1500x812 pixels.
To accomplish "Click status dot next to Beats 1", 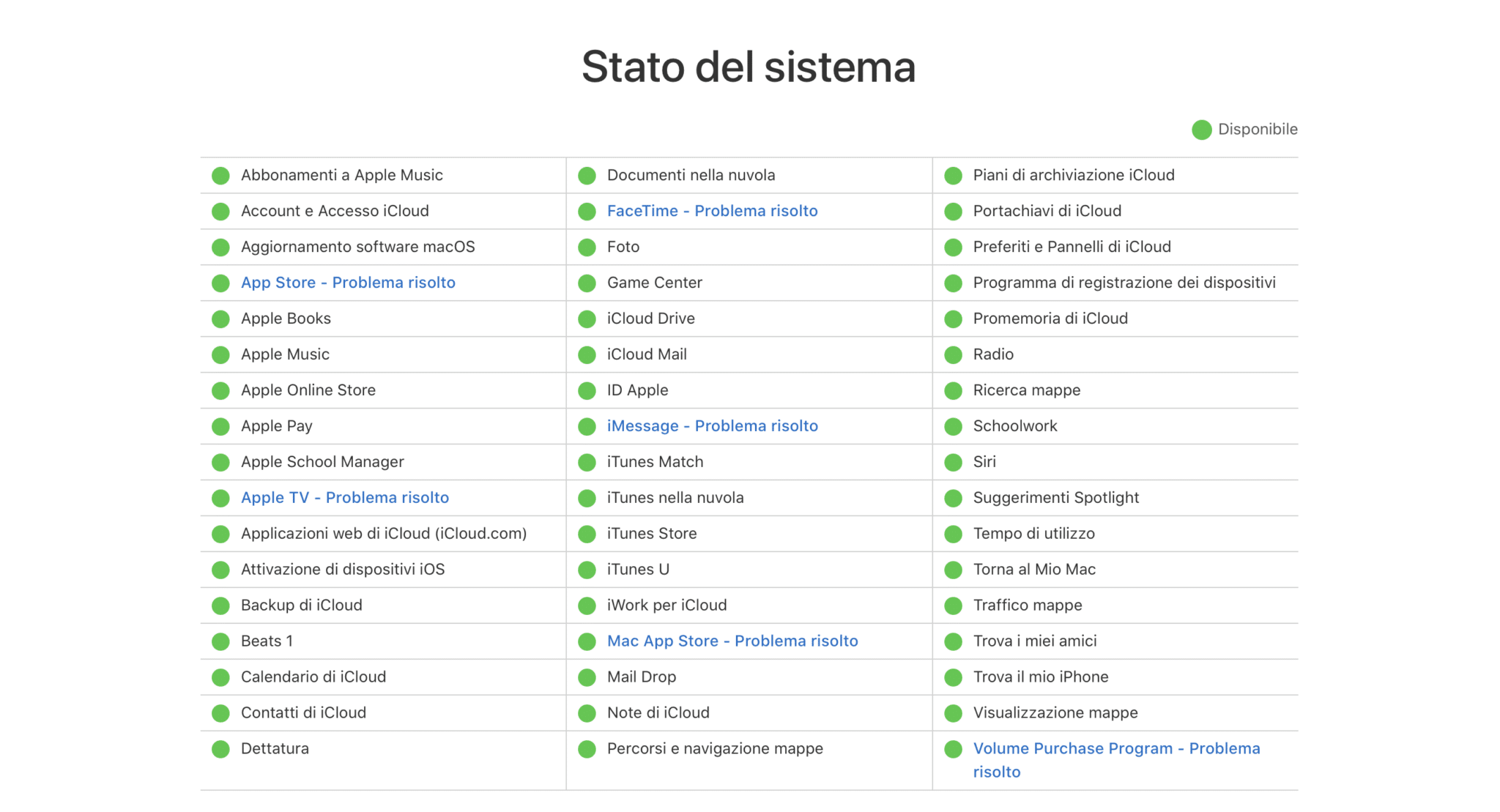I will pos(220,642).
